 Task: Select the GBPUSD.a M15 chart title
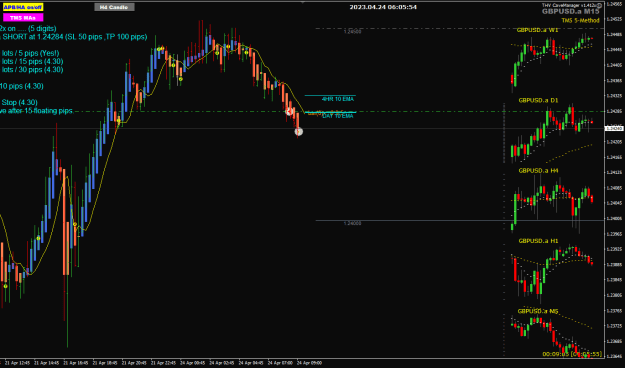[570, 12]
